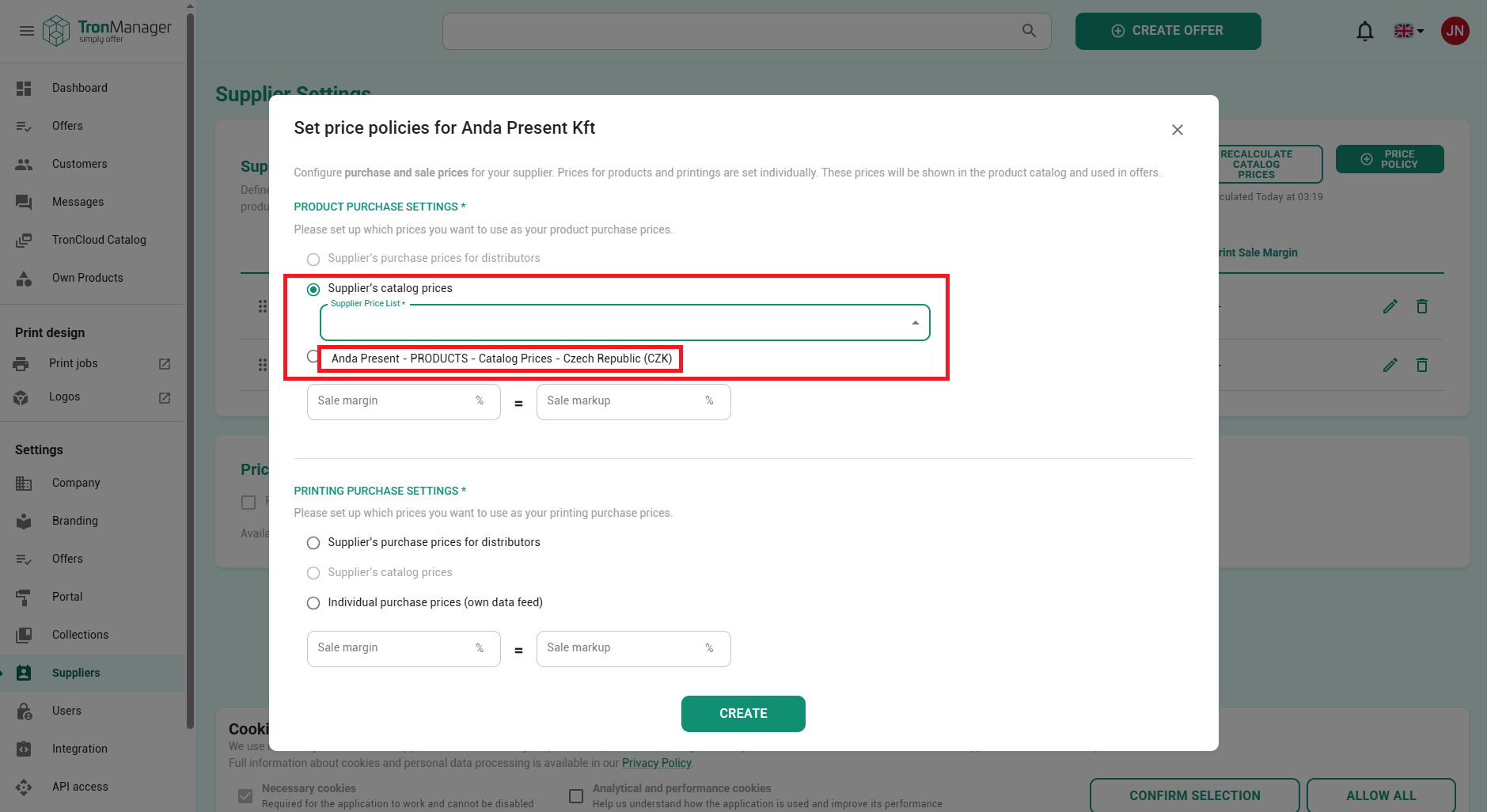
Task: Select Individual purchase prices (own data feed)
Action: coord(313,603)
